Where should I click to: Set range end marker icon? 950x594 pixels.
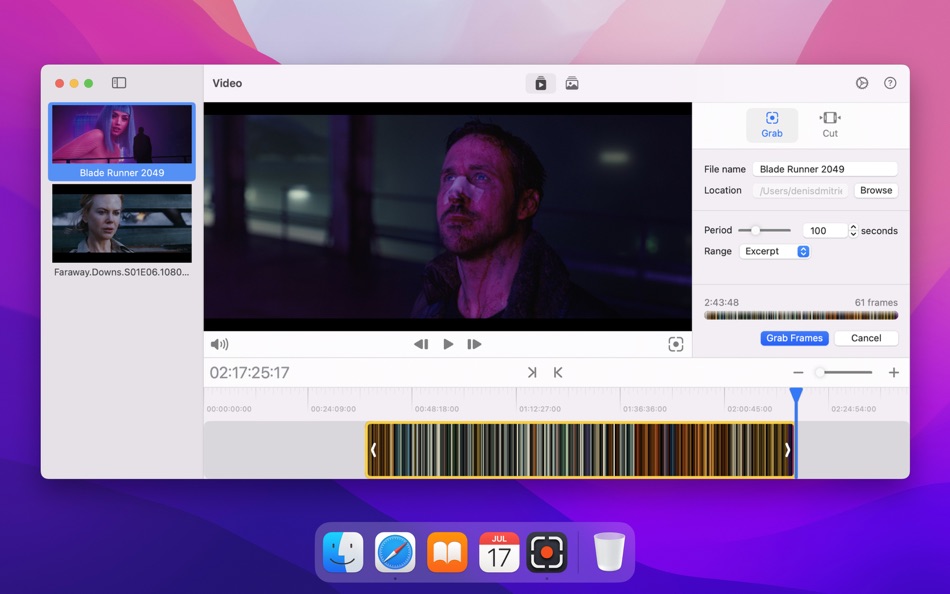tap(532, 372)
